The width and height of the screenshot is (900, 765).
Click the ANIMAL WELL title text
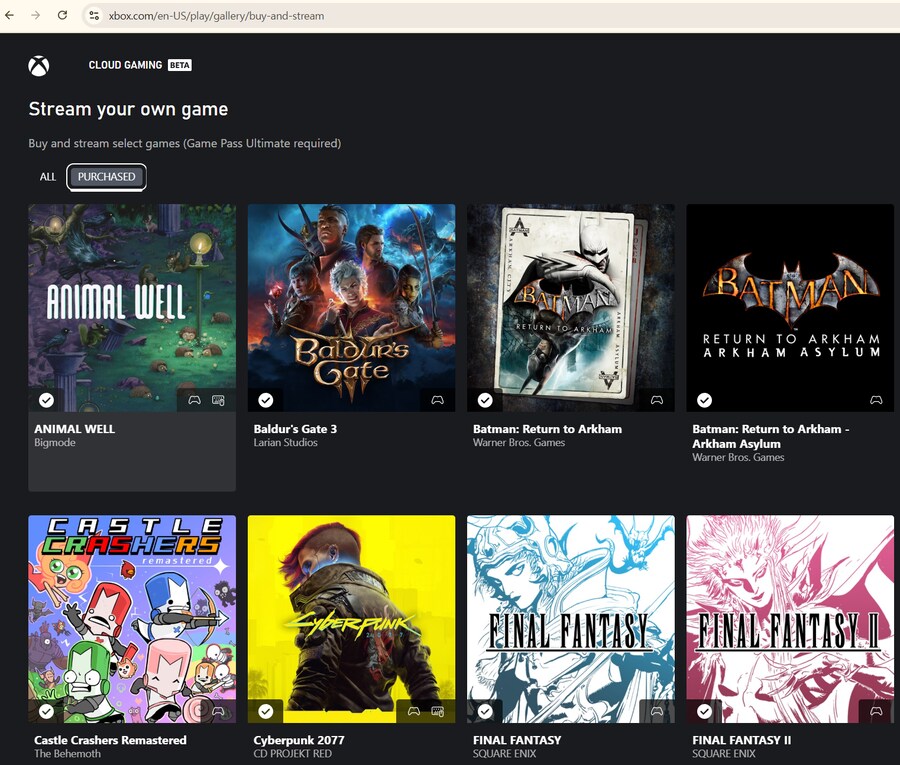(75, 429)
